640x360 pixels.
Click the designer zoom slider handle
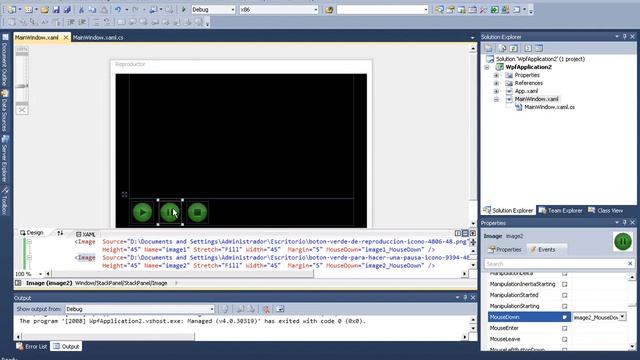pos(22,86)
